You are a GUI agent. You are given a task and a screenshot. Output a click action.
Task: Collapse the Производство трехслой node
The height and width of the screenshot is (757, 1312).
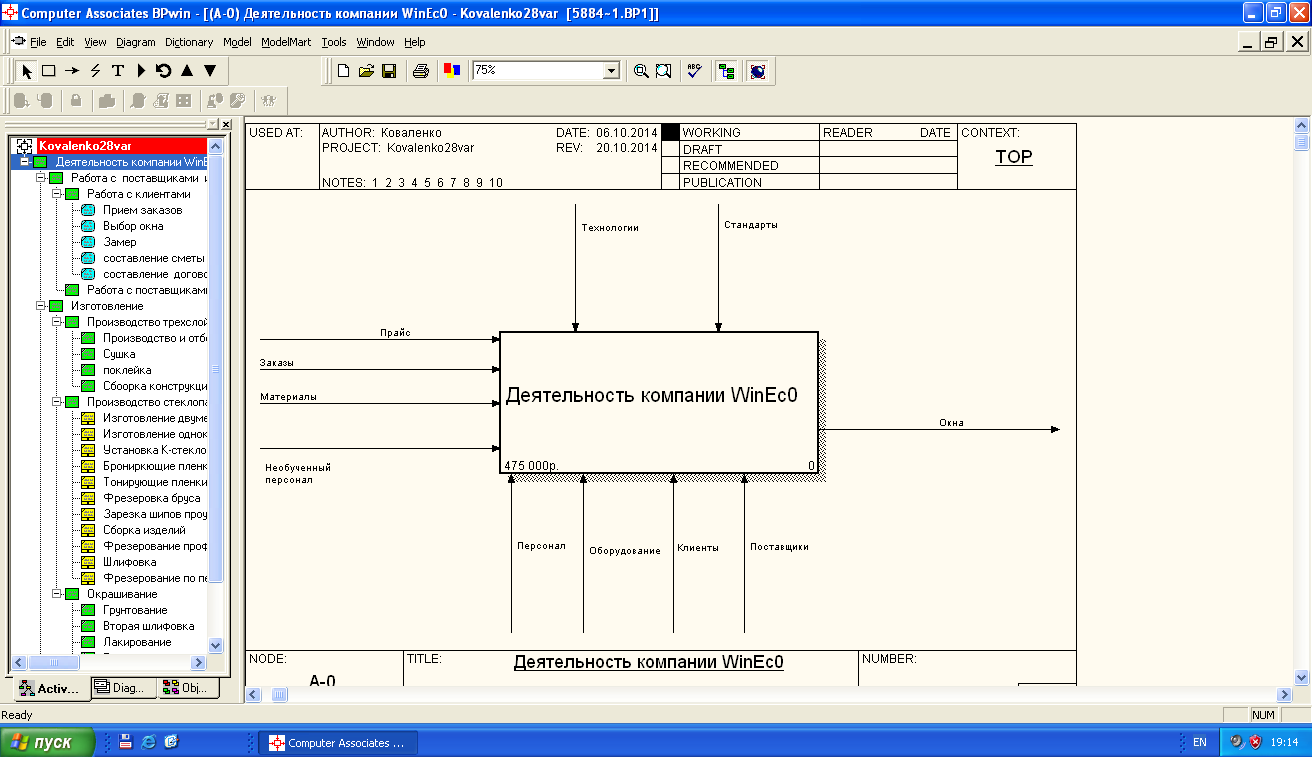click(57, 322)
